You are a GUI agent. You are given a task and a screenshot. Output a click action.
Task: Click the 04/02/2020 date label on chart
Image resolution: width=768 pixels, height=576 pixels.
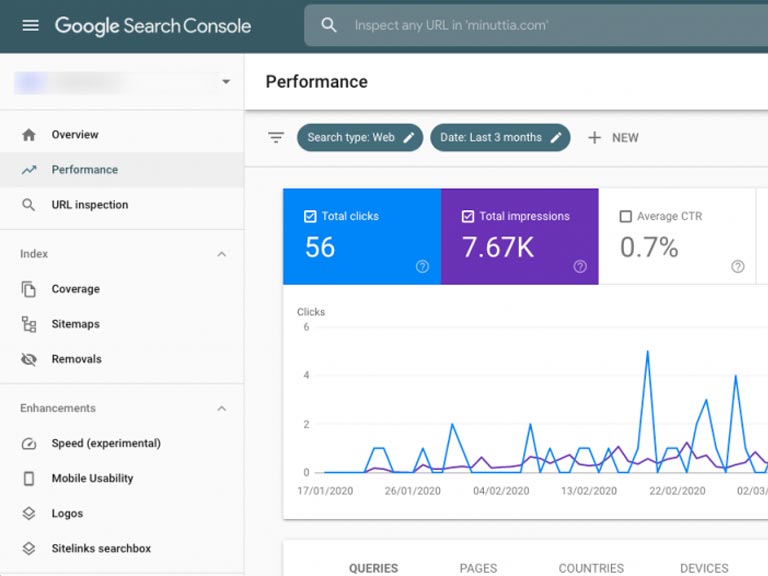501,491
